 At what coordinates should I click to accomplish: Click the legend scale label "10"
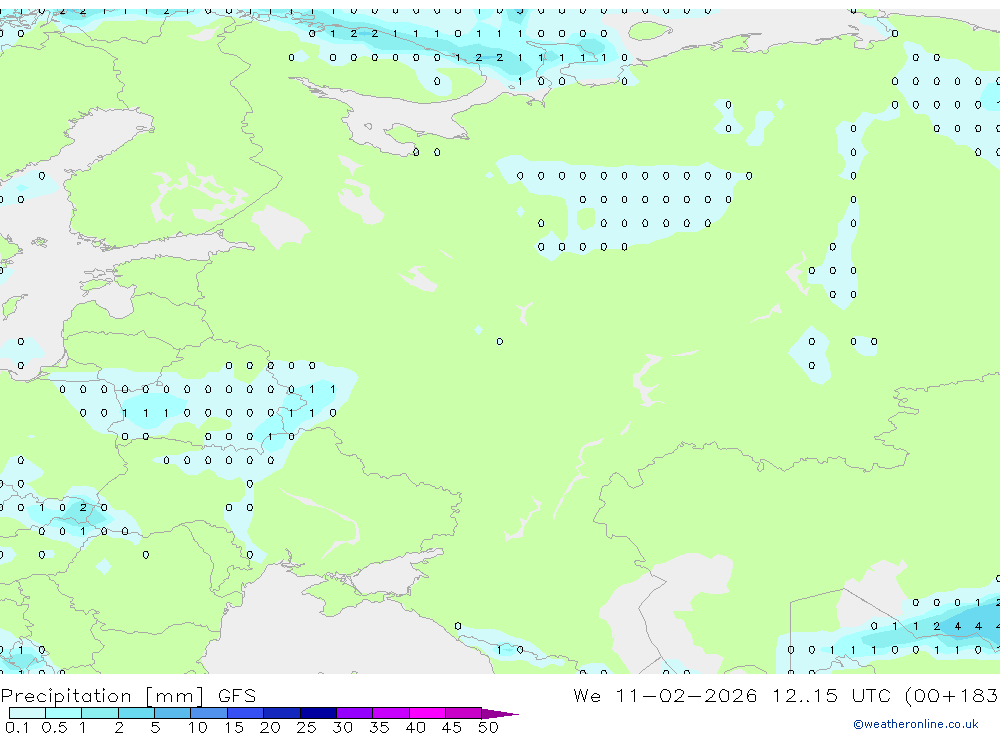click(198, 727)
